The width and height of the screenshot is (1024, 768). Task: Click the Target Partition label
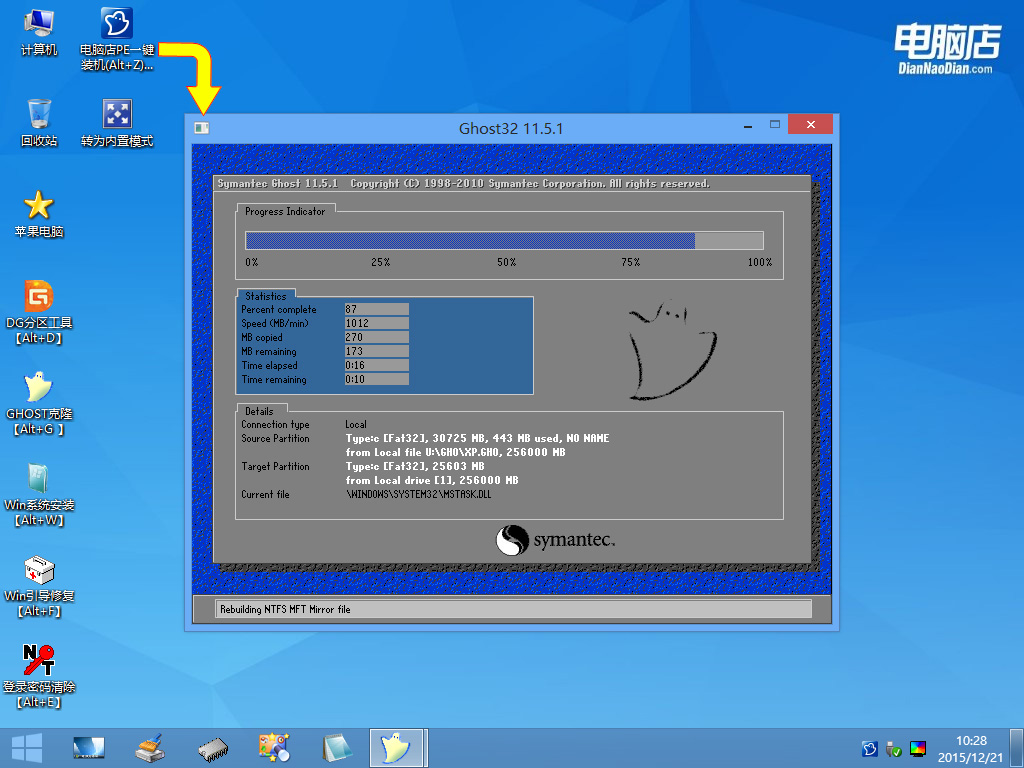(x=276, y=466)
